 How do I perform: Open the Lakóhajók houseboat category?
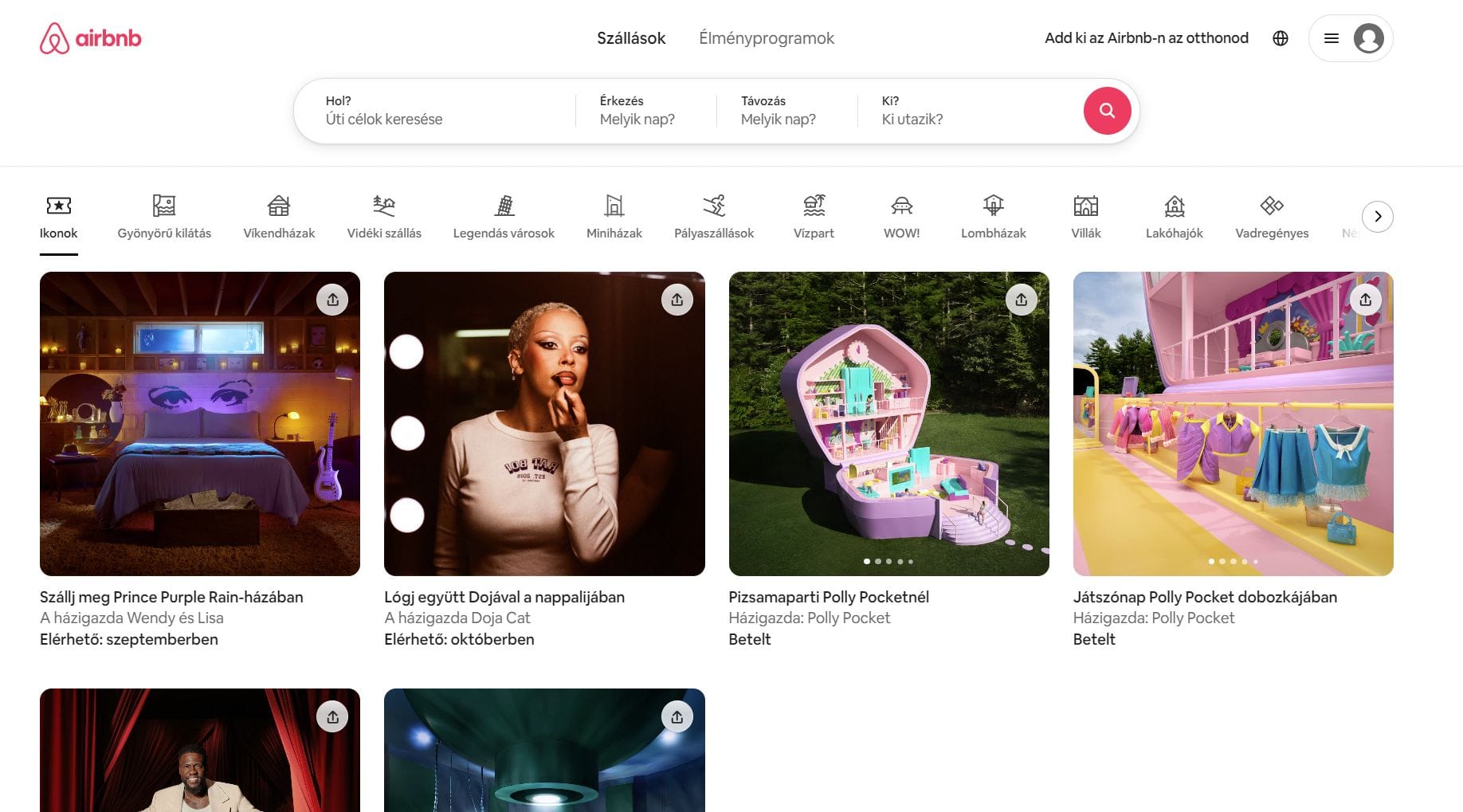[x=1174, y=216]
